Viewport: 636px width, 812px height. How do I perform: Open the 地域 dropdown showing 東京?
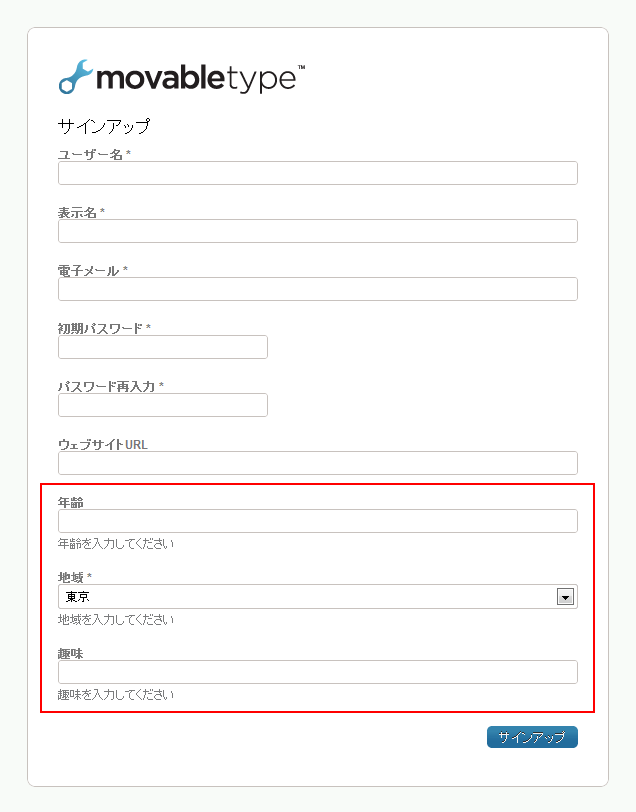click(x=317, y=597)
